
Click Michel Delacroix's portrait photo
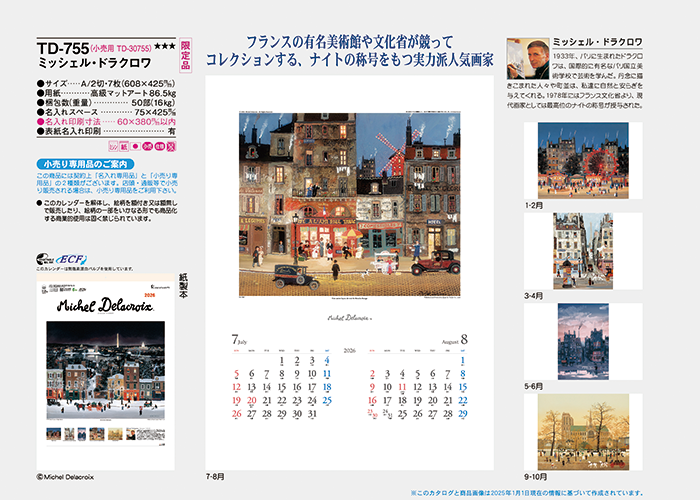coord(527,63)
